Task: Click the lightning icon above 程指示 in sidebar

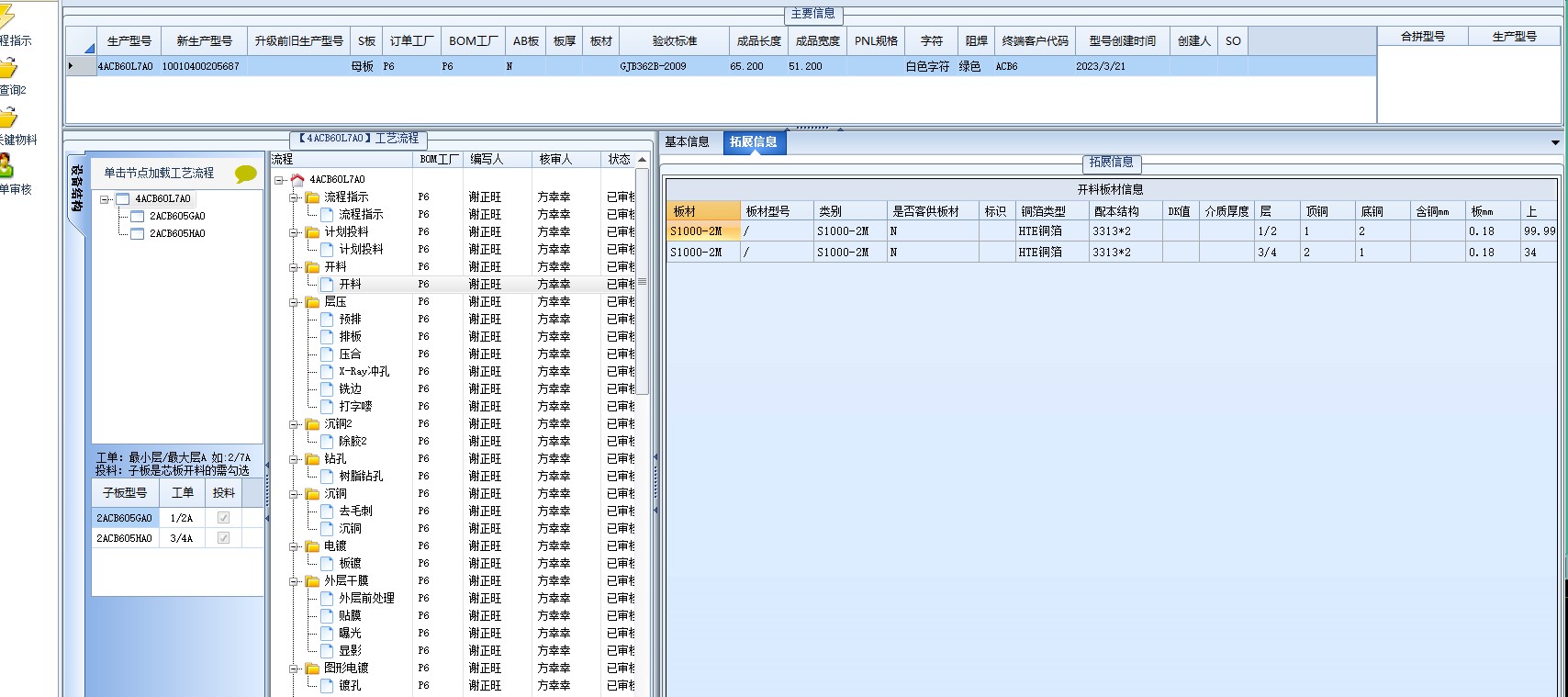Action: tap(6, 17)
